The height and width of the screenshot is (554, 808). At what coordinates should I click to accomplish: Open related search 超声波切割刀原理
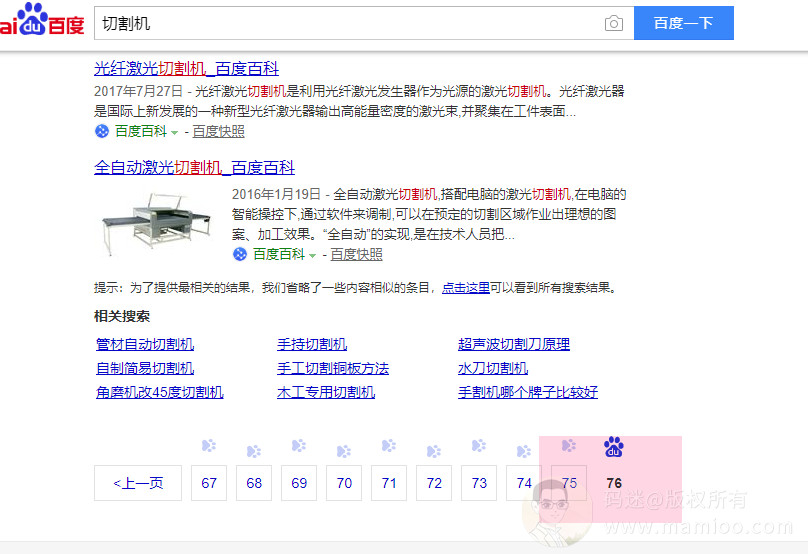point(514,344)
